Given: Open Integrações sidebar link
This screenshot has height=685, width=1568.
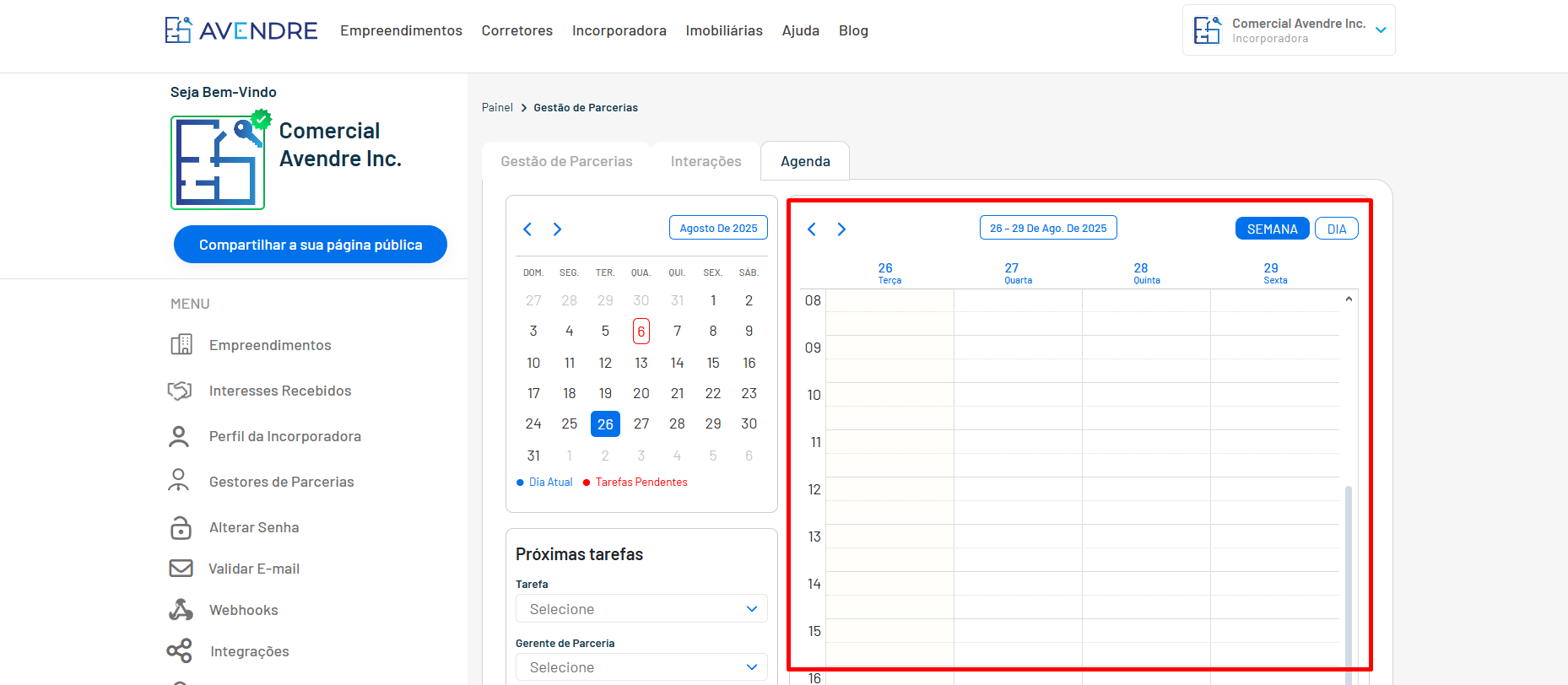Looking at the screenshot, I should [250, 651].
